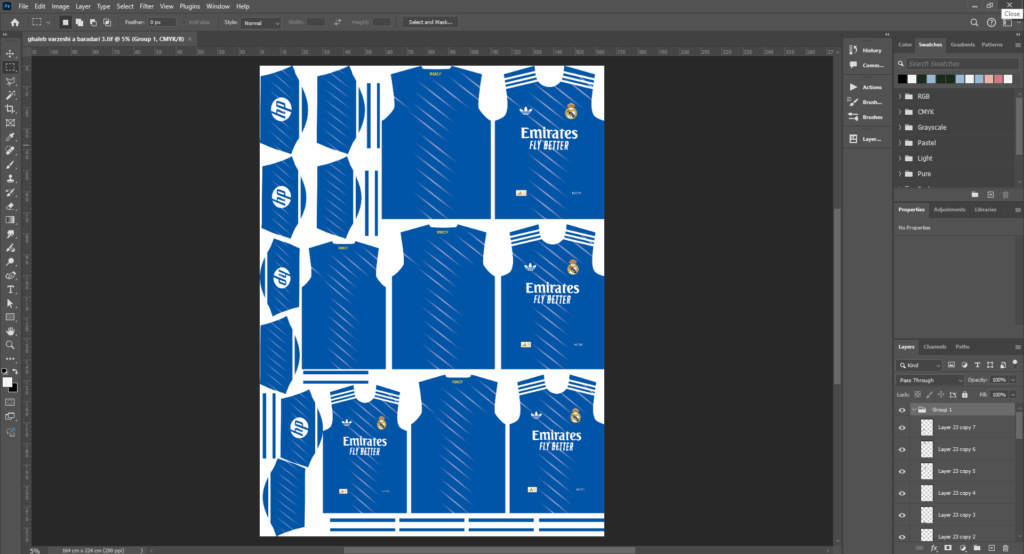Open the Opacity slider dropdown arrow
Viewport: 1024px width, 554px height.
coord(1013,380)
